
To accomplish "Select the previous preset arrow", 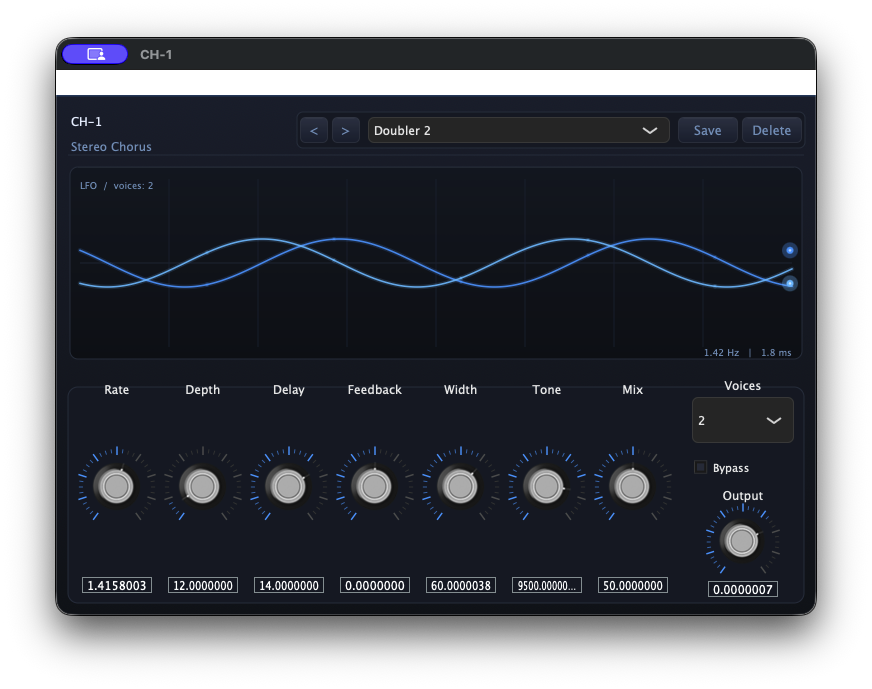I will [313, 130].
